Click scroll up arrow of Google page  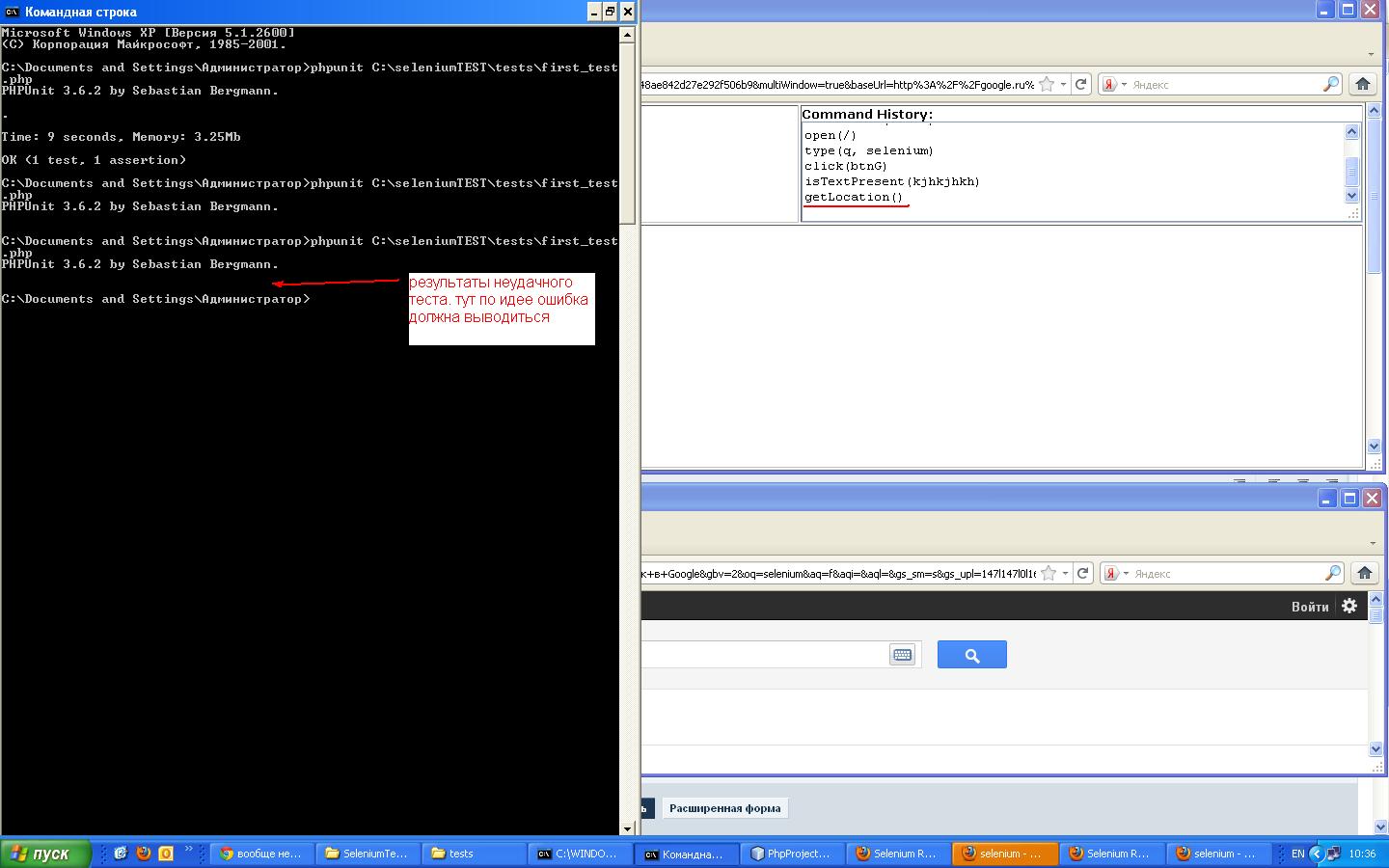tap(1375, 599)
